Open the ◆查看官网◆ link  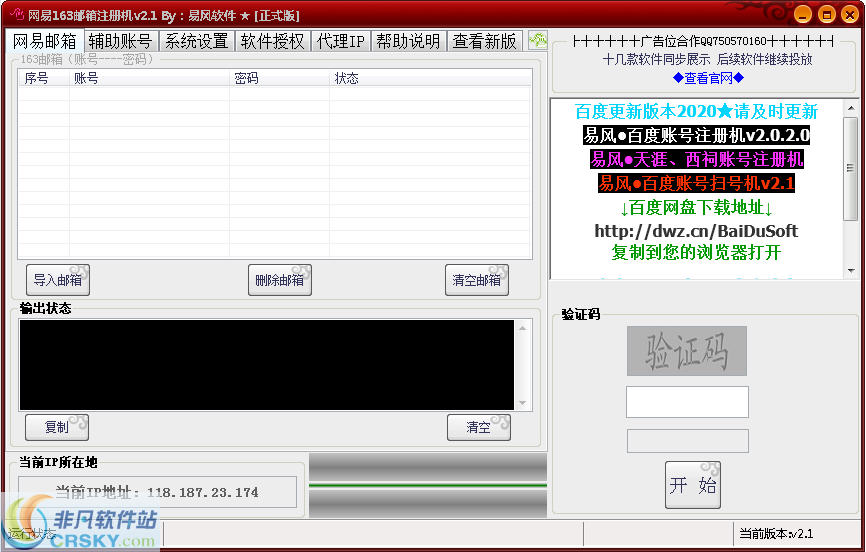point(709,78)
